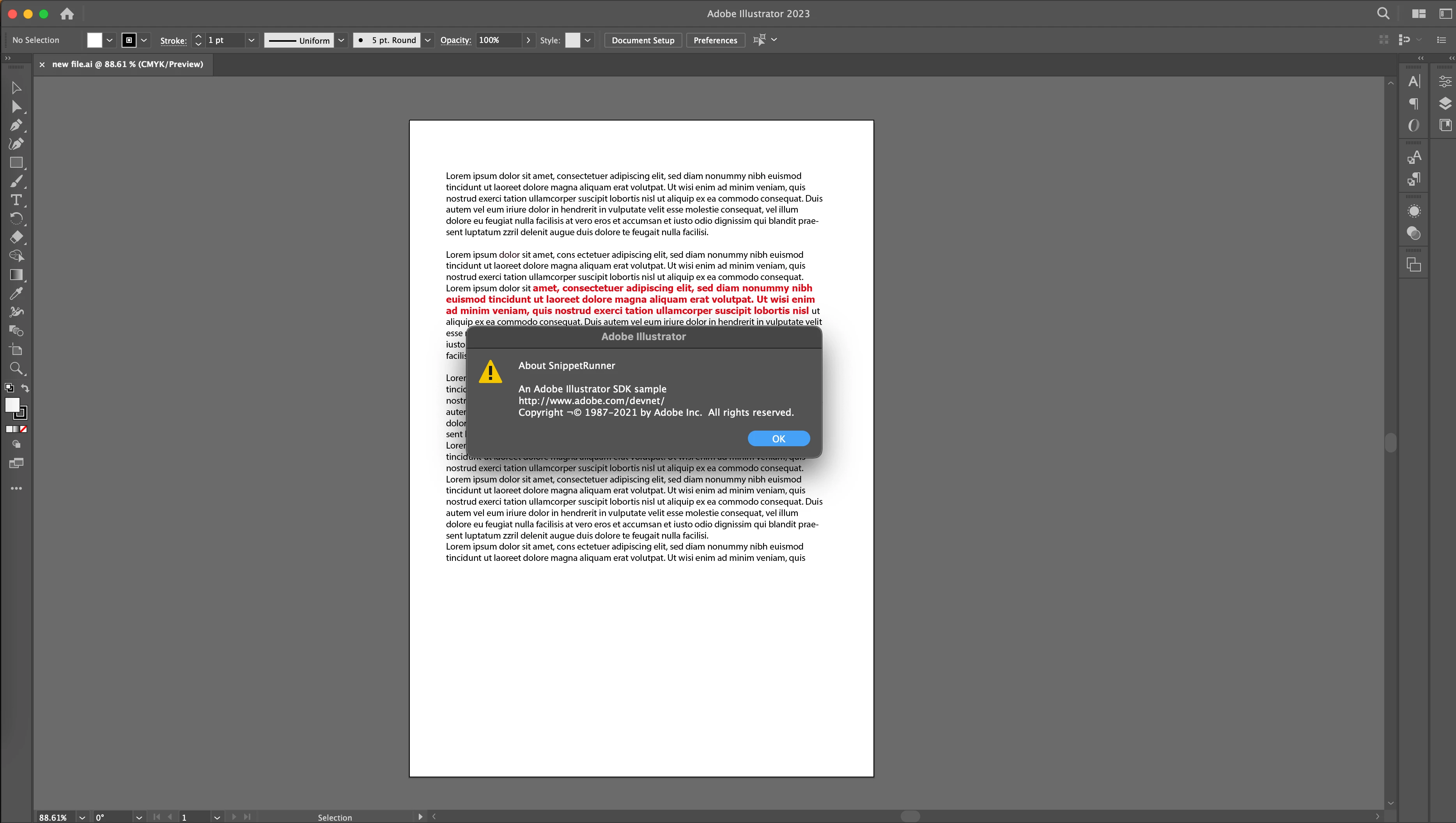Open the Layers panel icon

[1445, 103]
